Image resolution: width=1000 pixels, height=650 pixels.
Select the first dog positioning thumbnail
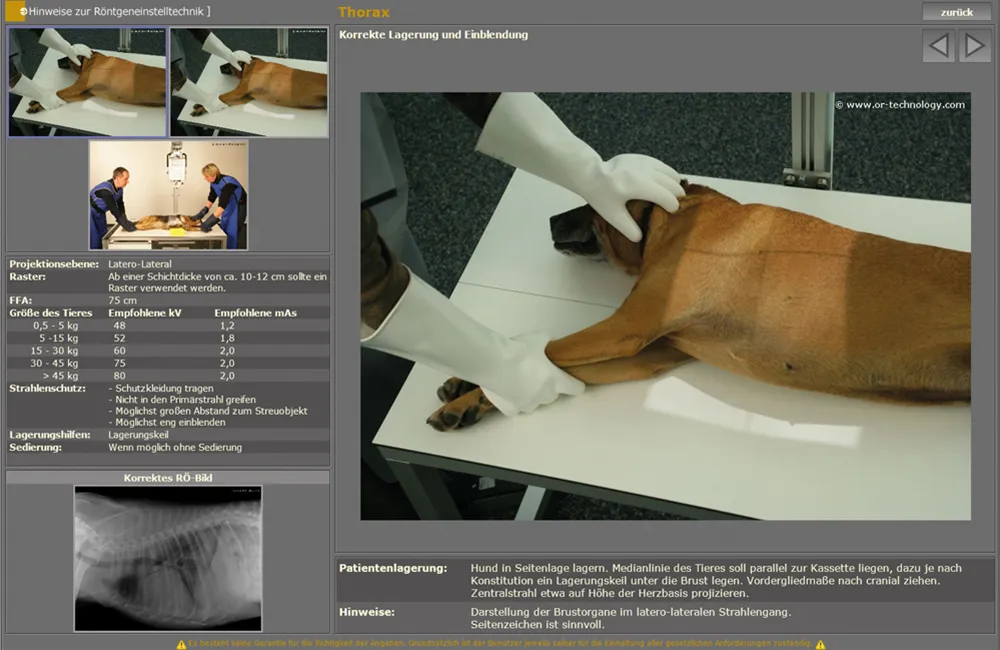[x=88, y=82]
